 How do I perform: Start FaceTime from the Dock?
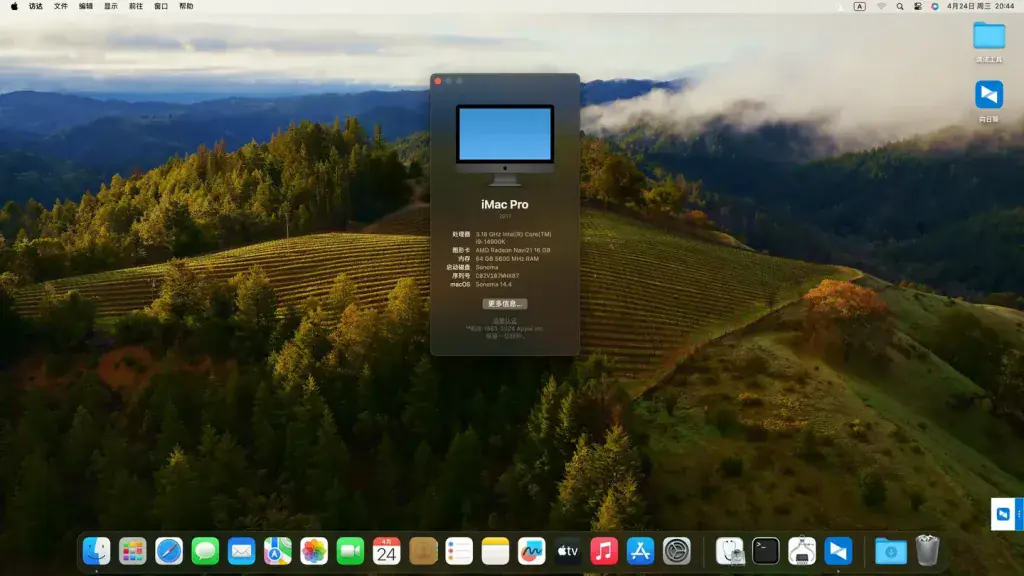coord(350,551)
